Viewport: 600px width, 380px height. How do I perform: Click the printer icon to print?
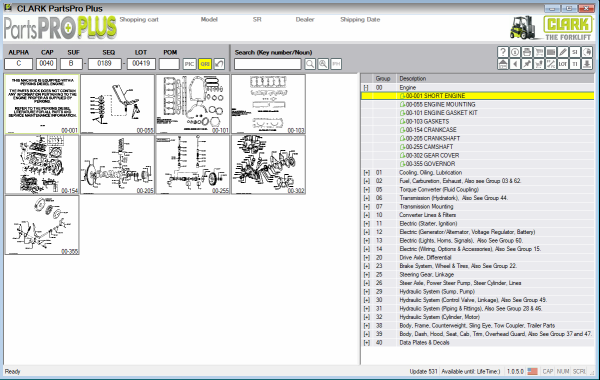click(527, 52)
